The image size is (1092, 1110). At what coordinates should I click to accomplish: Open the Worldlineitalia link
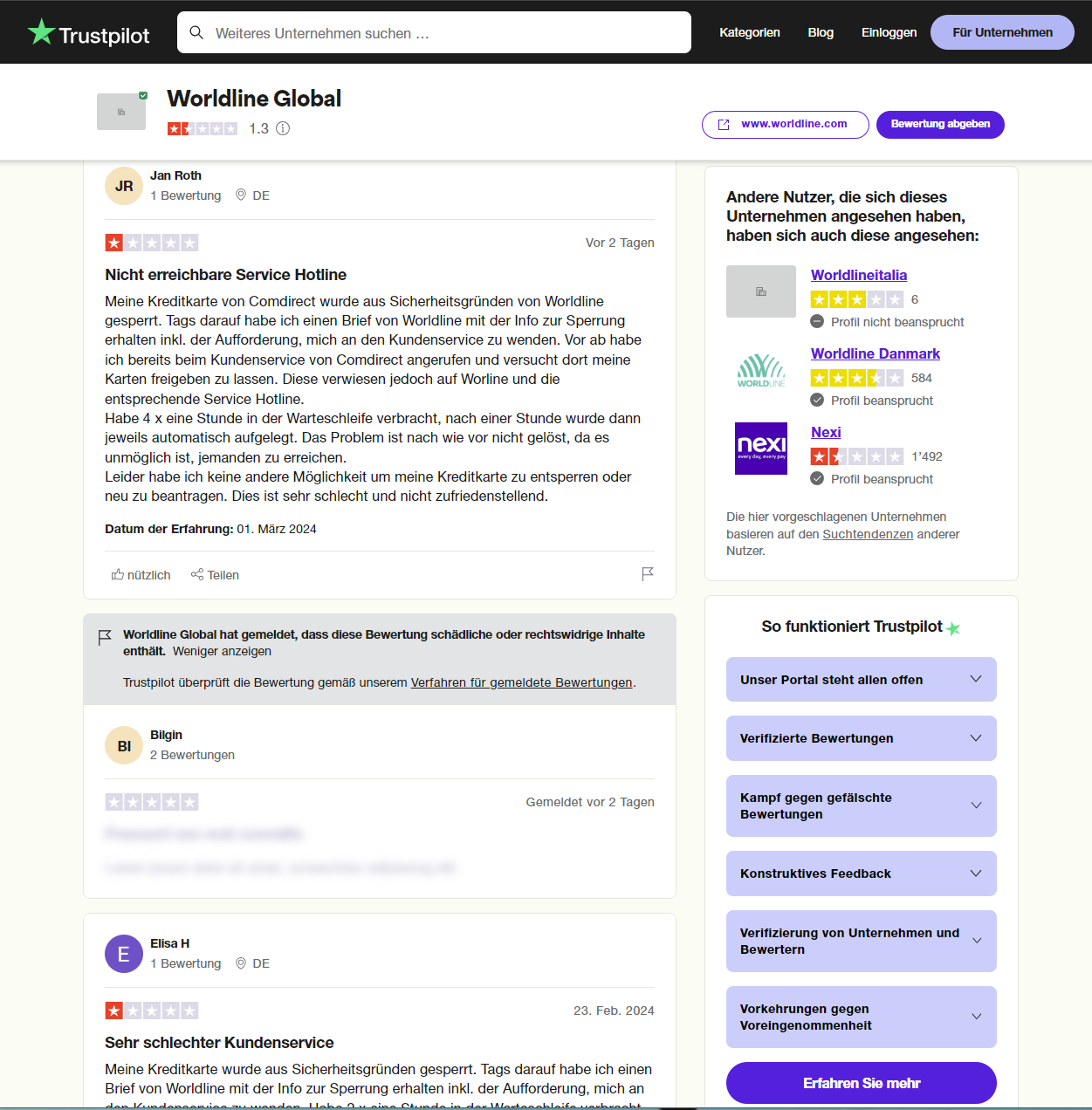(859, 275)
